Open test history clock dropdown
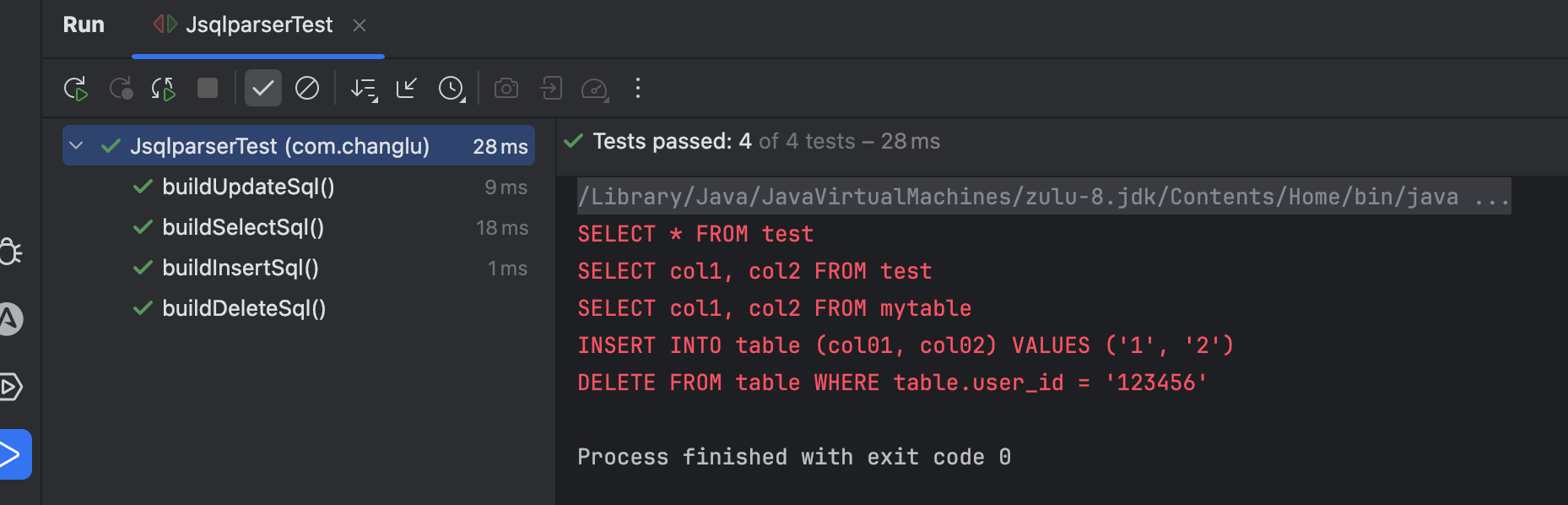 452,89
